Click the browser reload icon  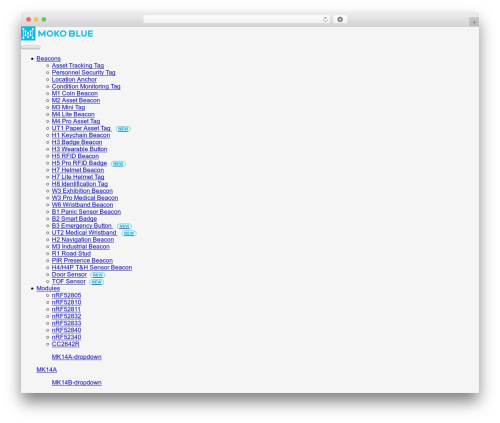click(325, 20)
